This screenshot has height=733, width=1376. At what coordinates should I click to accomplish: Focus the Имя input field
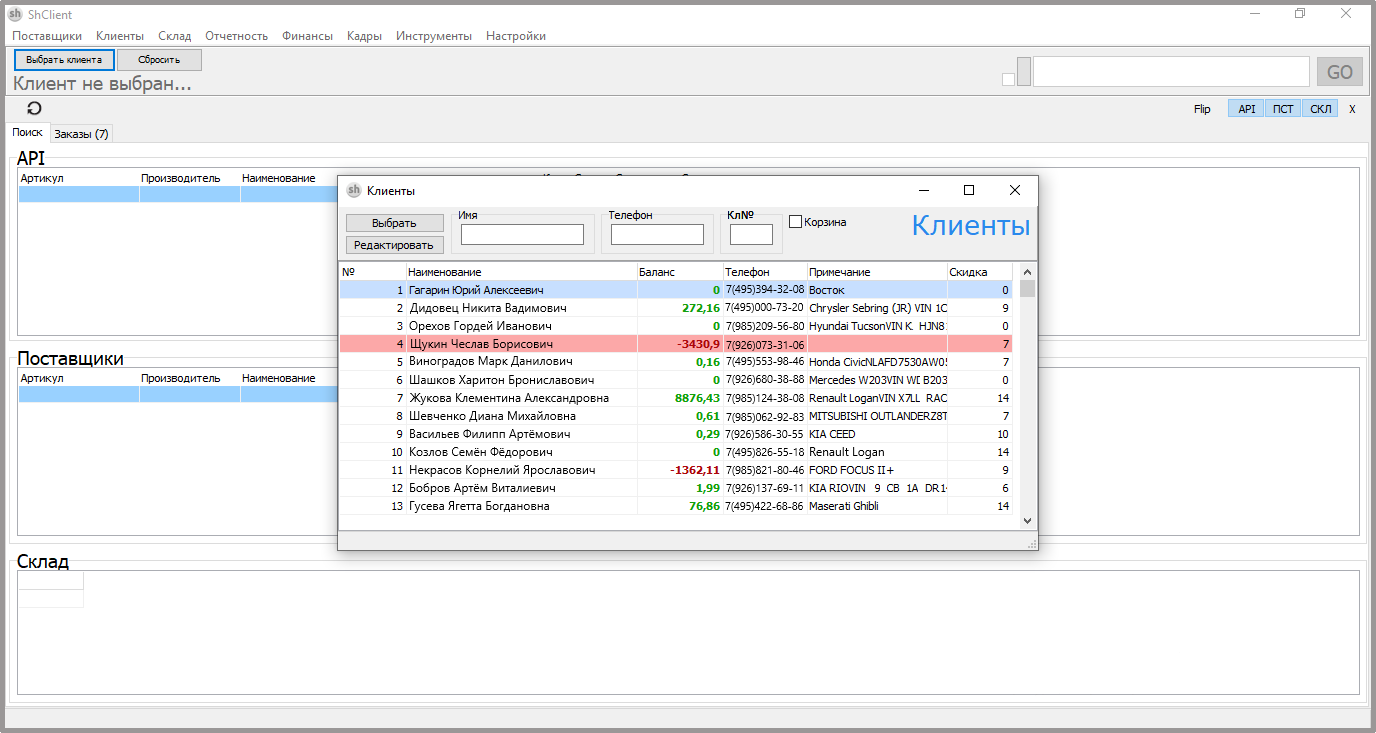click(x=522, y=234)
